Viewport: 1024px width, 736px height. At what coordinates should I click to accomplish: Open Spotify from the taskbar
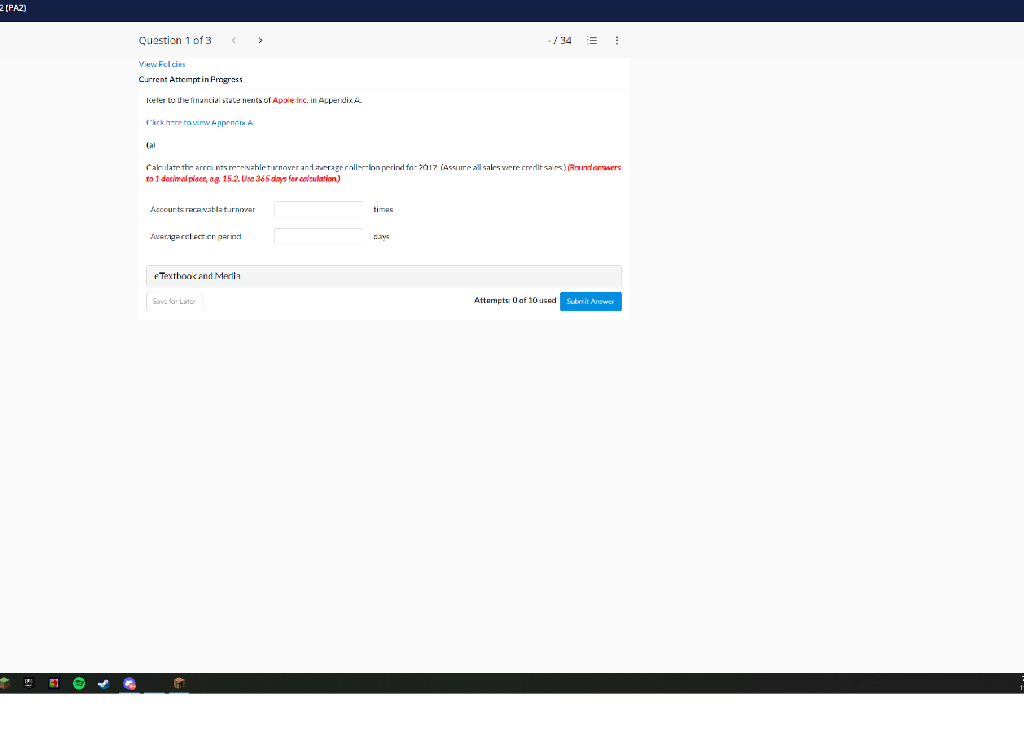pyautogui.click(x=79, y=683)
